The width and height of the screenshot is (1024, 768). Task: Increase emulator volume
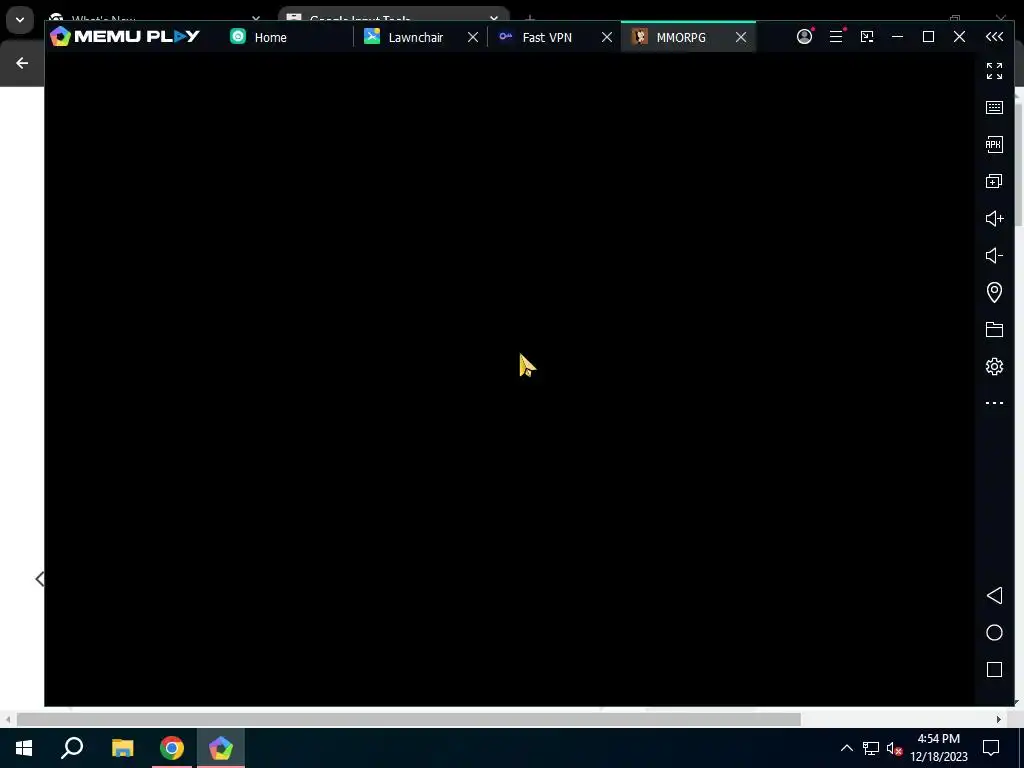[x=994, y=218]
